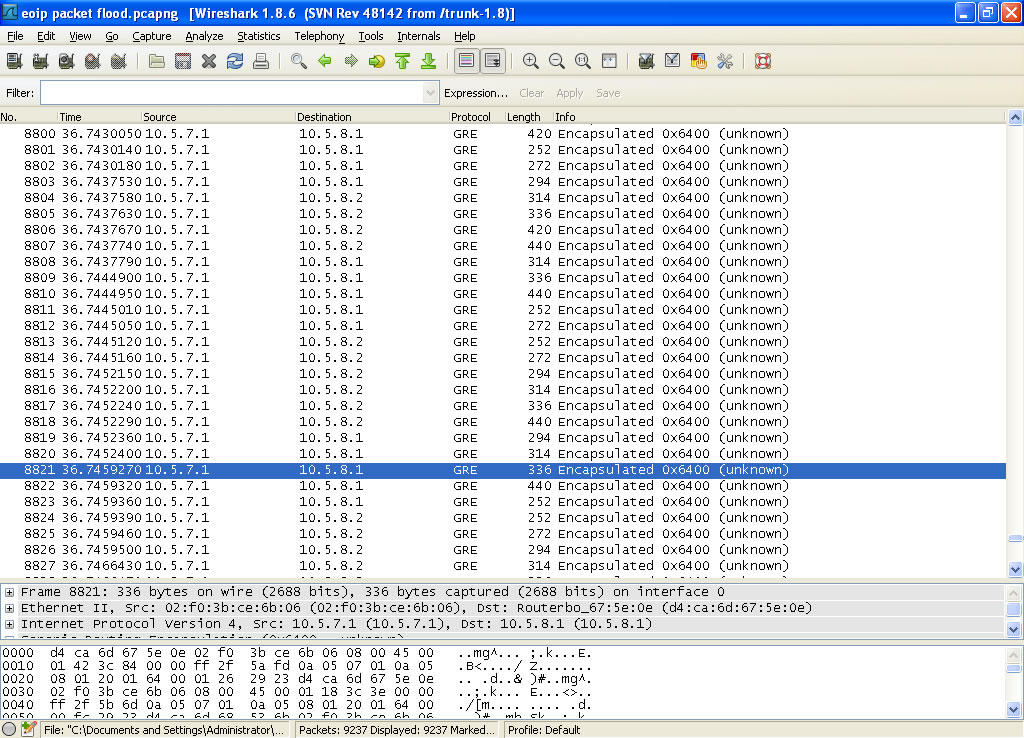
Task: Save the capture file with disk icon
Action: point(183,61)
